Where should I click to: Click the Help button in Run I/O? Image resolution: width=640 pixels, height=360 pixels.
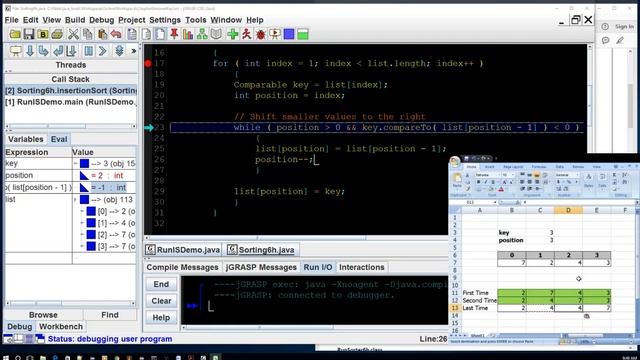click(x=161, y=318)
